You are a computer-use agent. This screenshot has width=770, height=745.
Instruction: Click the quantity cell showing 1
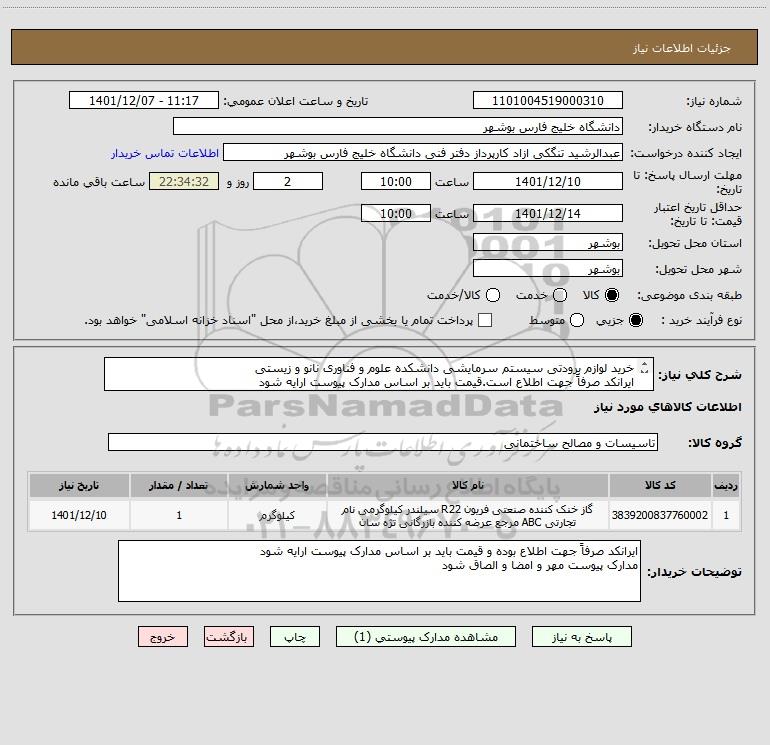(x=179, y=515)
